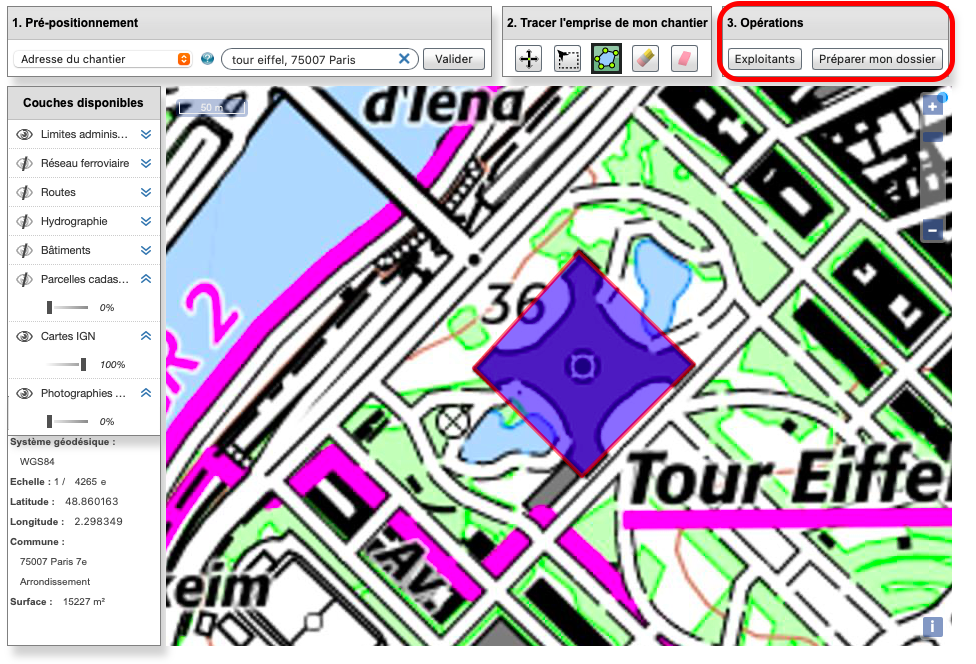
Task: Click the Echelle scale value 4265
Action: click(x=86, y=482)
